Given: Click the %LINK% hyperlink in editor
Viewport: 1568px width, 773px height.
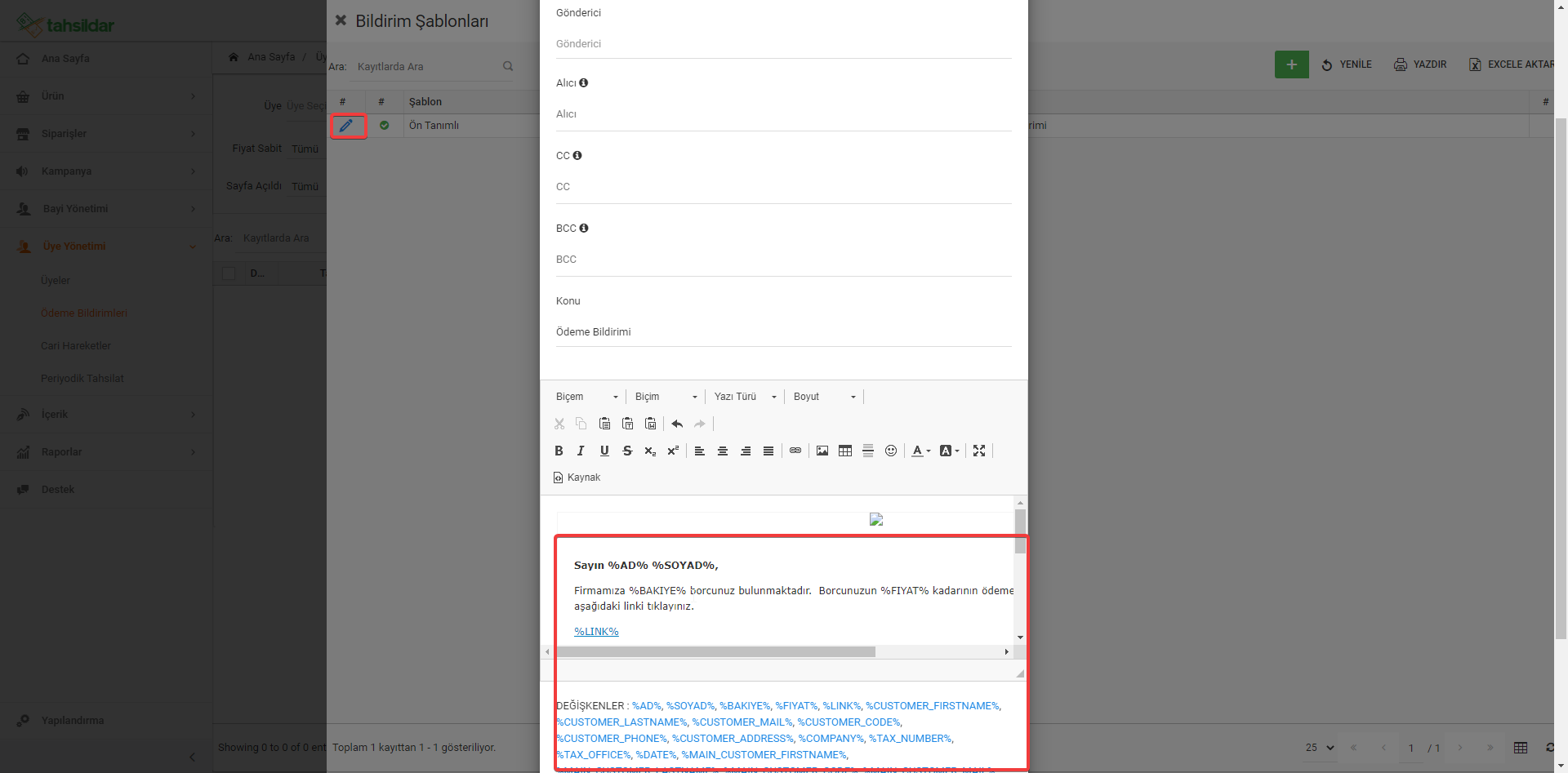Looking at the screenshot, I should [596, 632].
